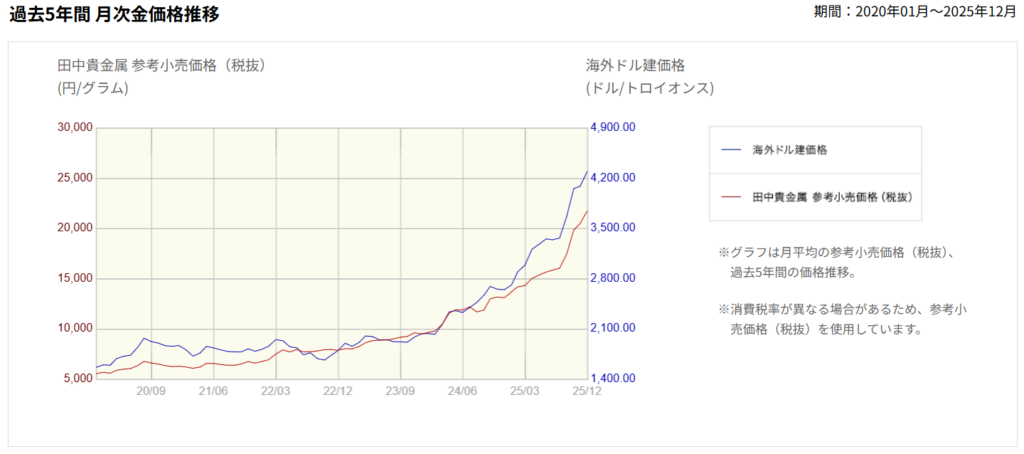The width and height of the screenshot is (1024, 454).
Task: Click the 20/09 x-axis label
Action: tap(150, 392)
